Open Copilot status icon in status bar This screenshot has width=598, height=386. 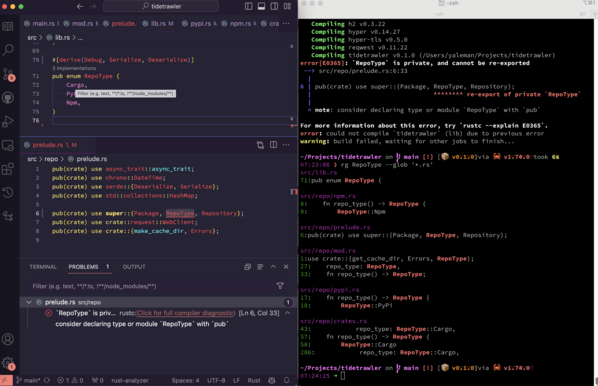click(x=272, y=380)
